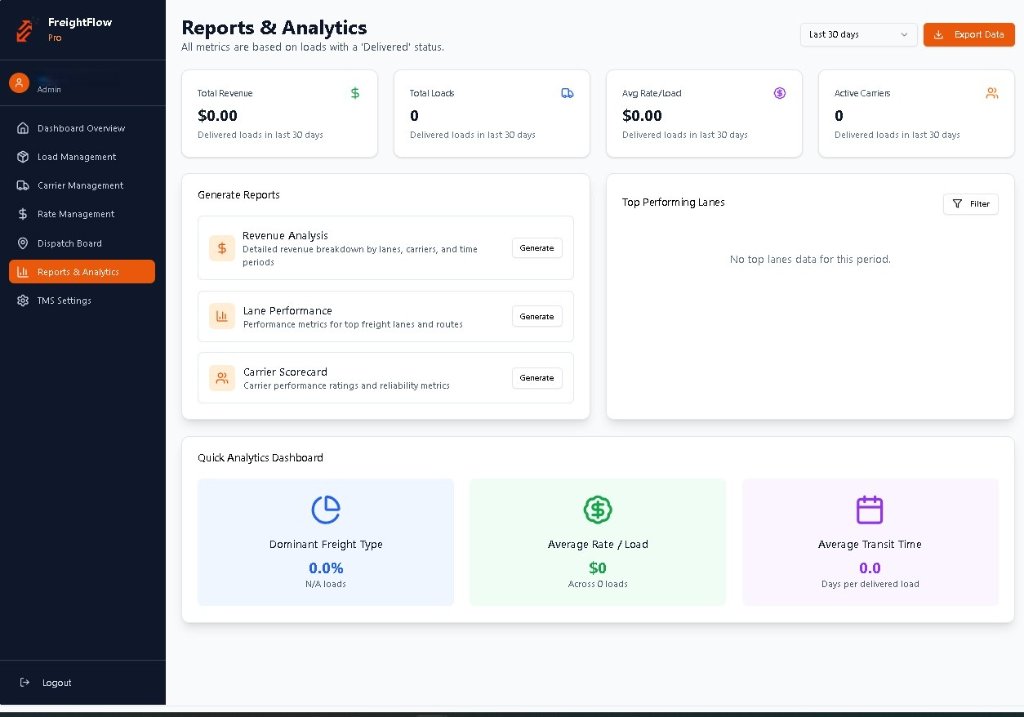Click the "N/A loads" caption
Screen dimensions: 1024x717
point(326,584)
